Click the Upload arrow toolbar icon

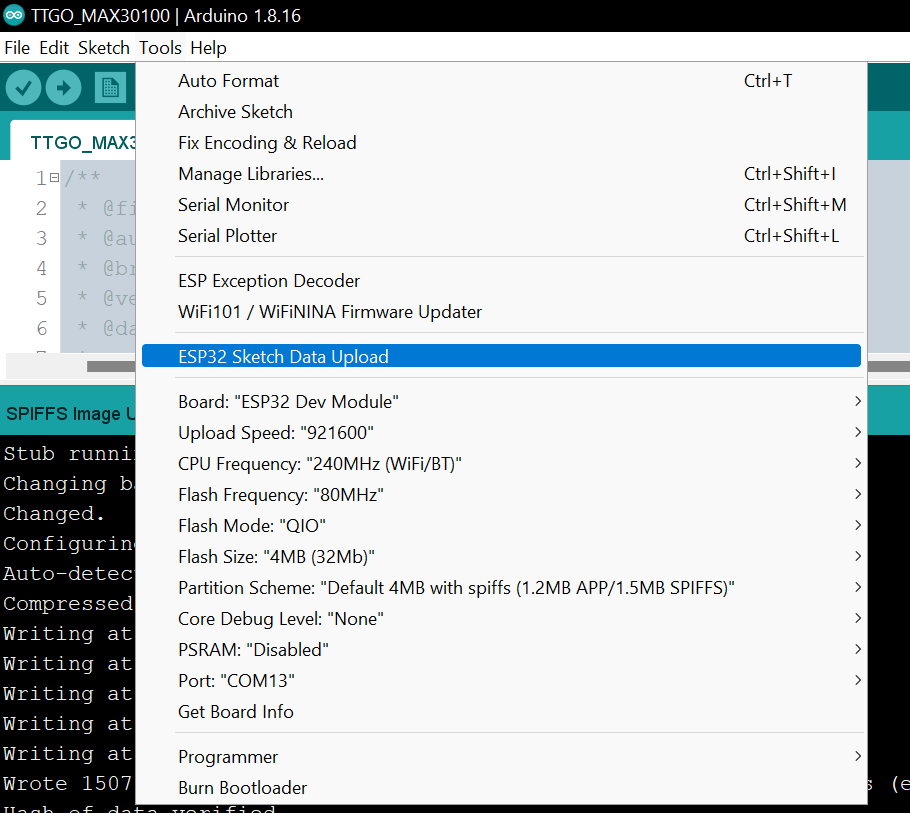pyautogui.click(x=64, y=88)
